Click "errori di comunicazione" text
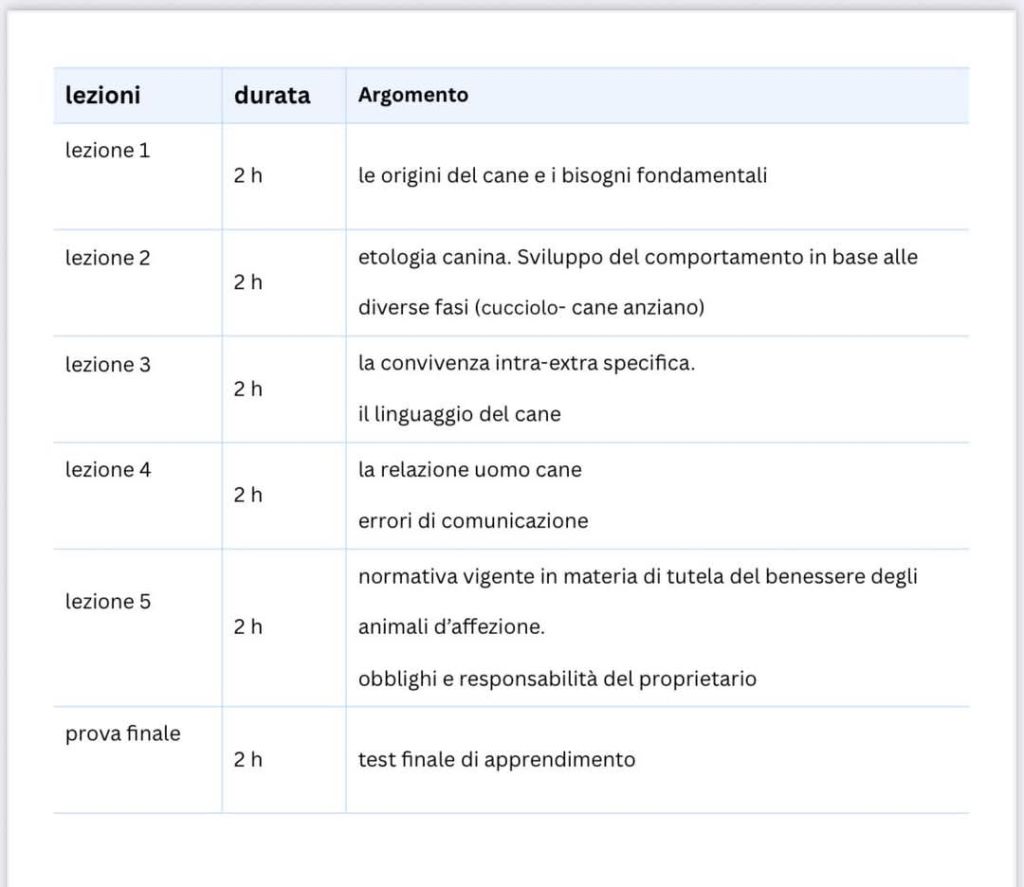The width and height of the screenshot is (1024, 887). click(x=473, y=521)
